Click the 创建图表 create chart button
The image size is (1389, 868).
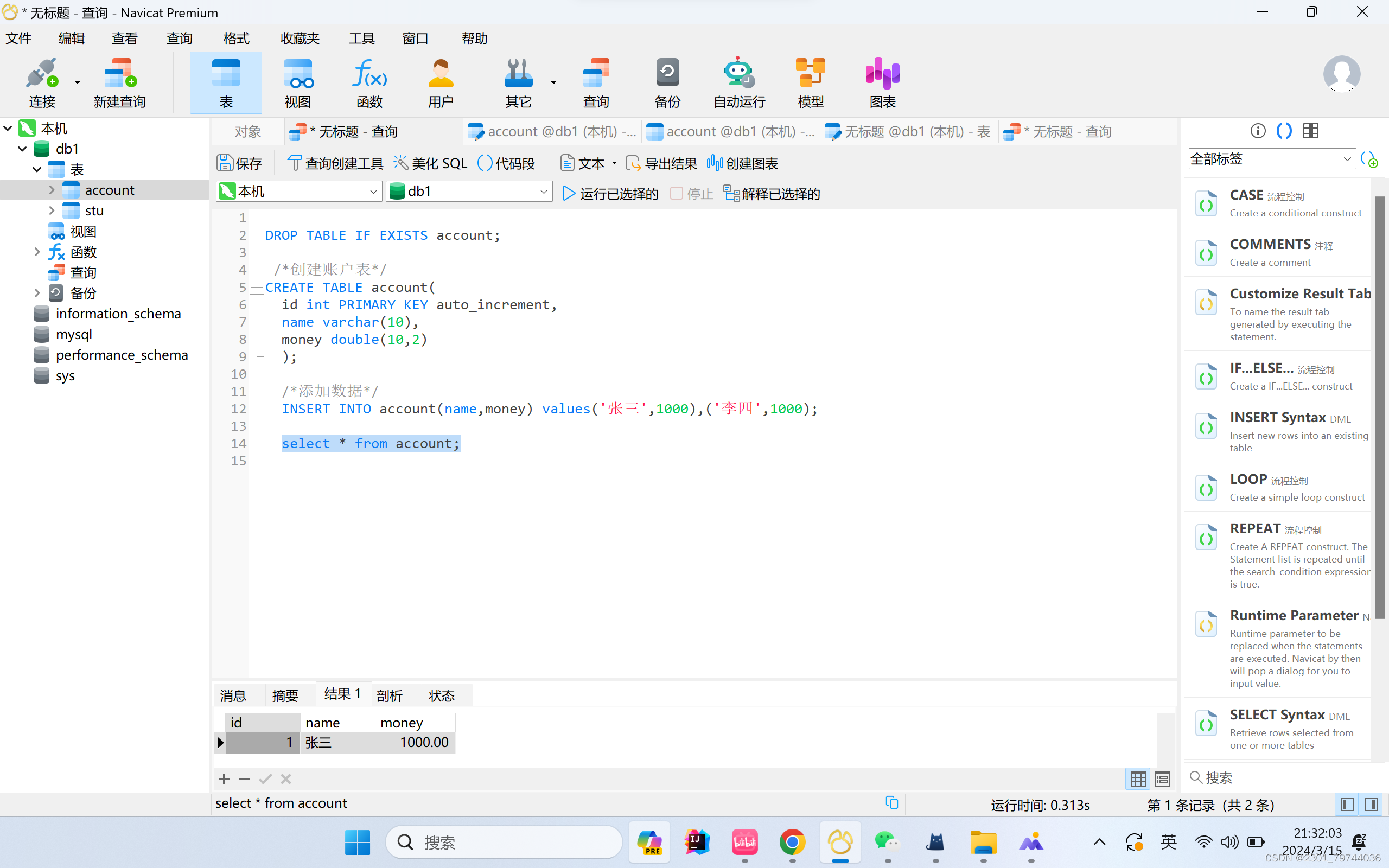point(742,164)
